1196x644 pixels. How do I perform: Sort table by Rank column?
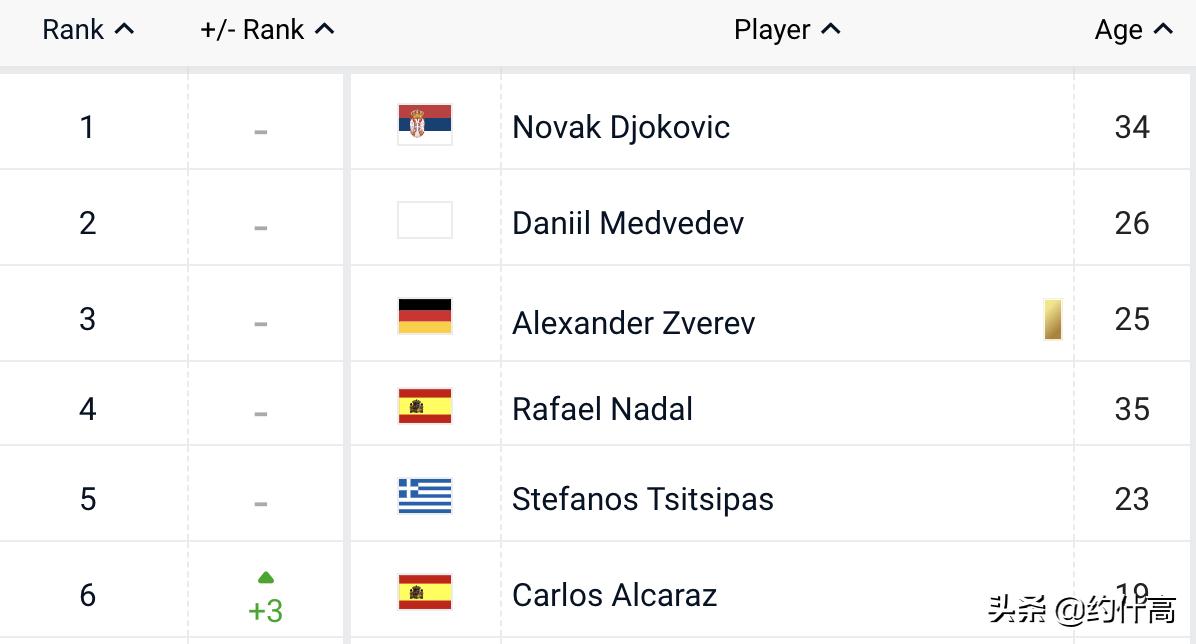[88, 30]
